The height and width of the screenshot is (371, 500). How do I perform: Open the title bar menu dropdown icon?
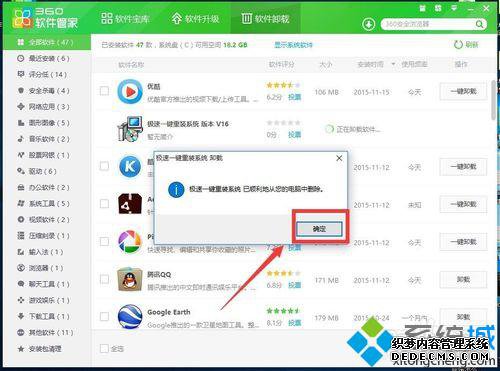(454, 8)
